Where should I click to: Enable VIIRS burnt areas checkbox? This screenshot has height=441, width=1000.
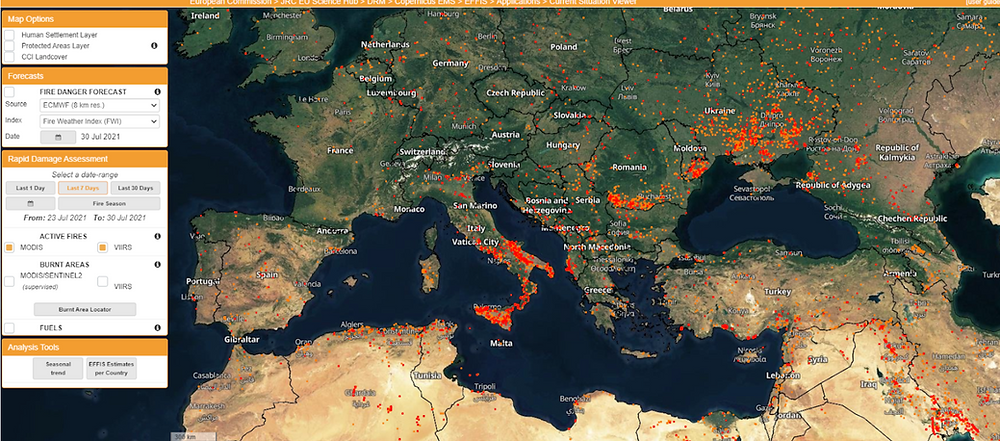click(102, 281)
